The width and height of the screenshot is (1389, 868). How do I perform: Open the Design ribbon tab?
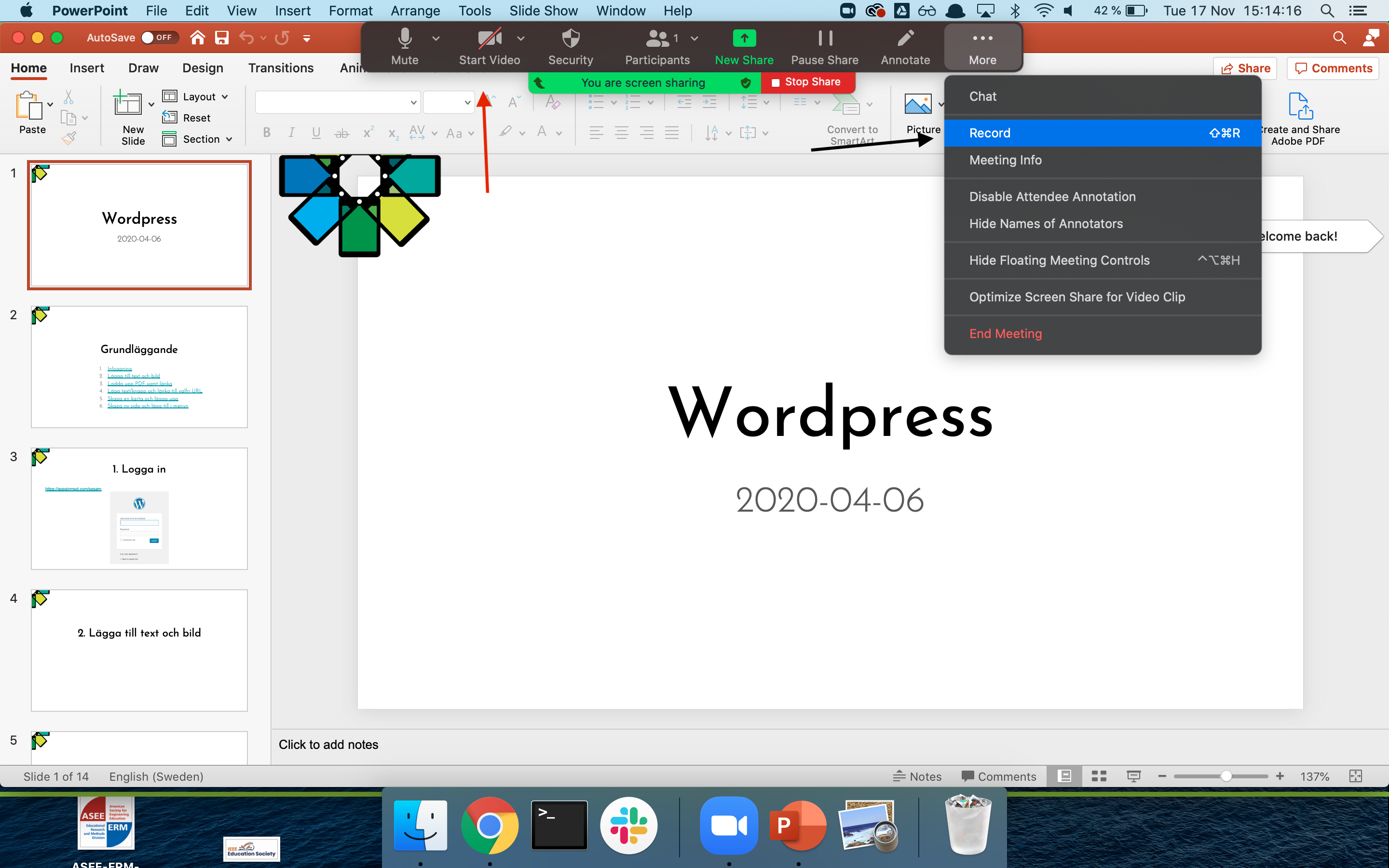pyautogui.click(x=203, y=68)
